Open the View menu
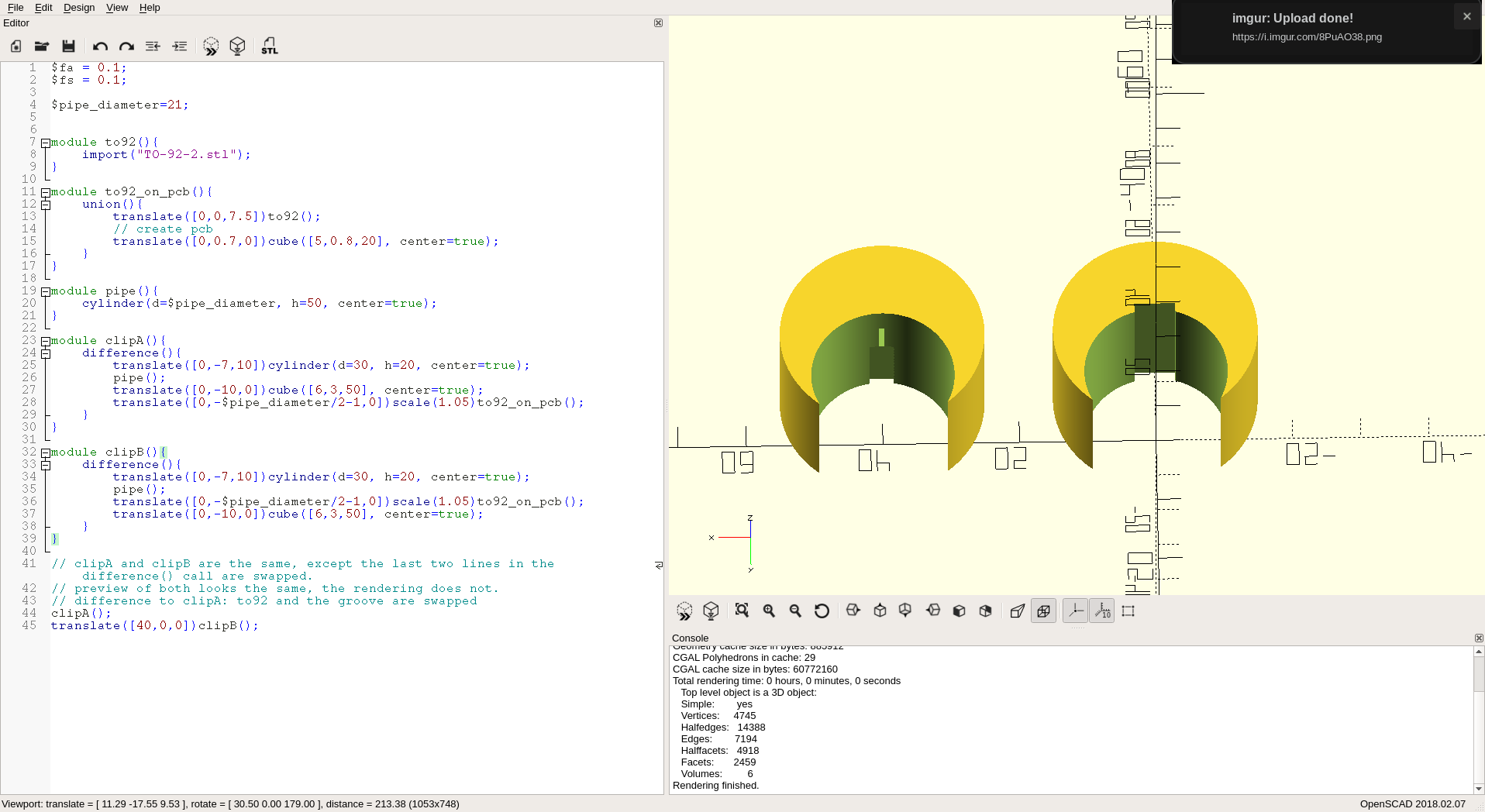This screenshot has height=812, width=1485. coord(116,8)
